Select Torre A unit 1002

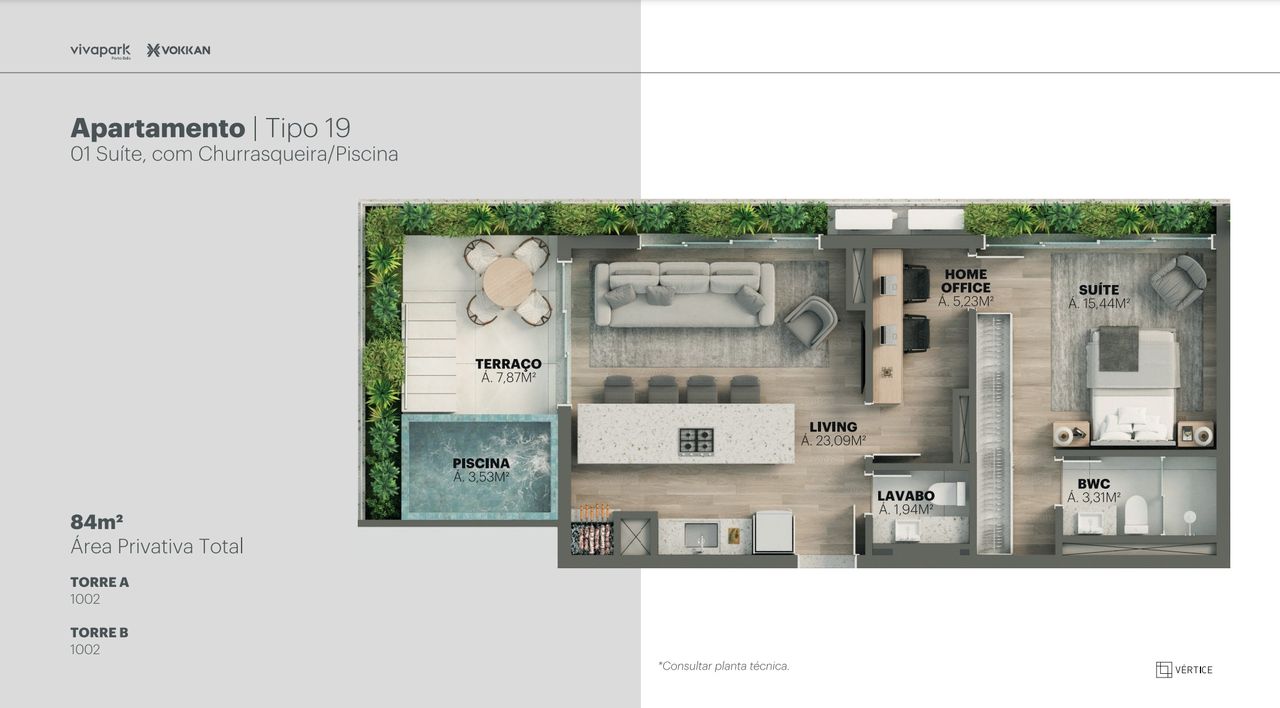tap(86, 599)
